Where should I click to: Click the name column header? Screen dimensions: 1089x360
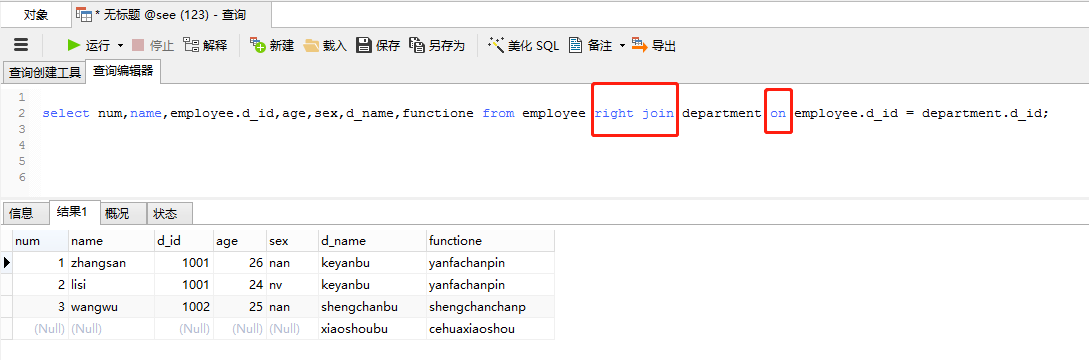(x=111, y=241)
